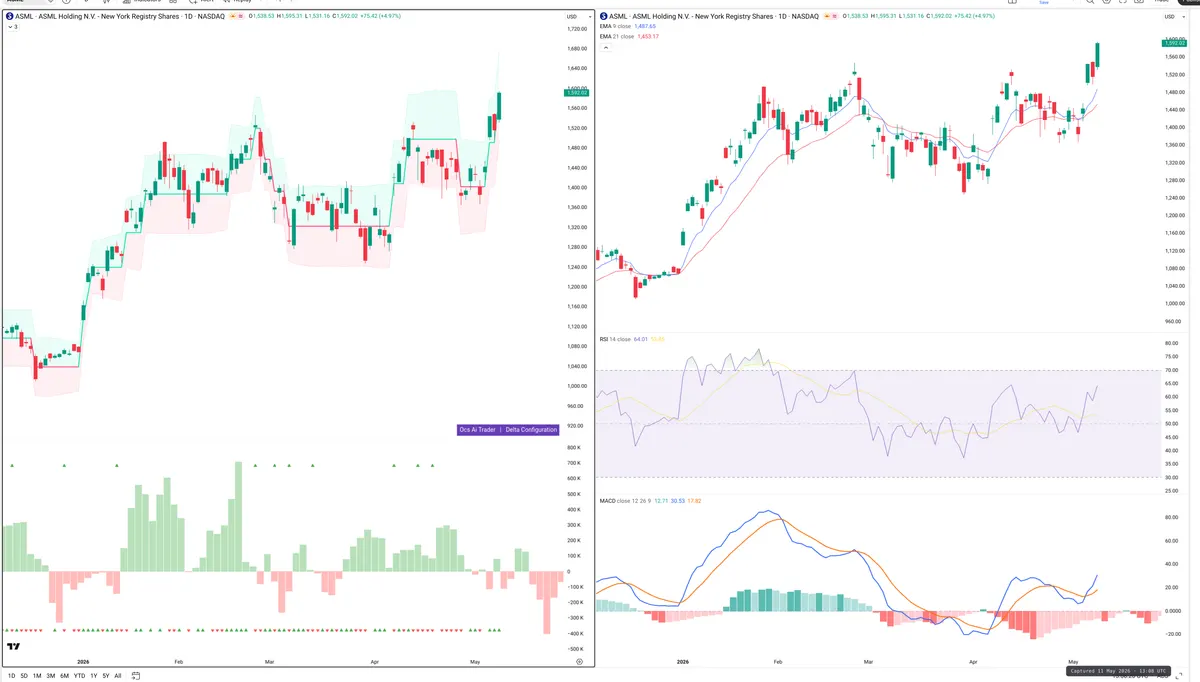This screenshot has height=682, width=1200.
Task: Click the May label on right chart time axis
Action: [1072, 662]
